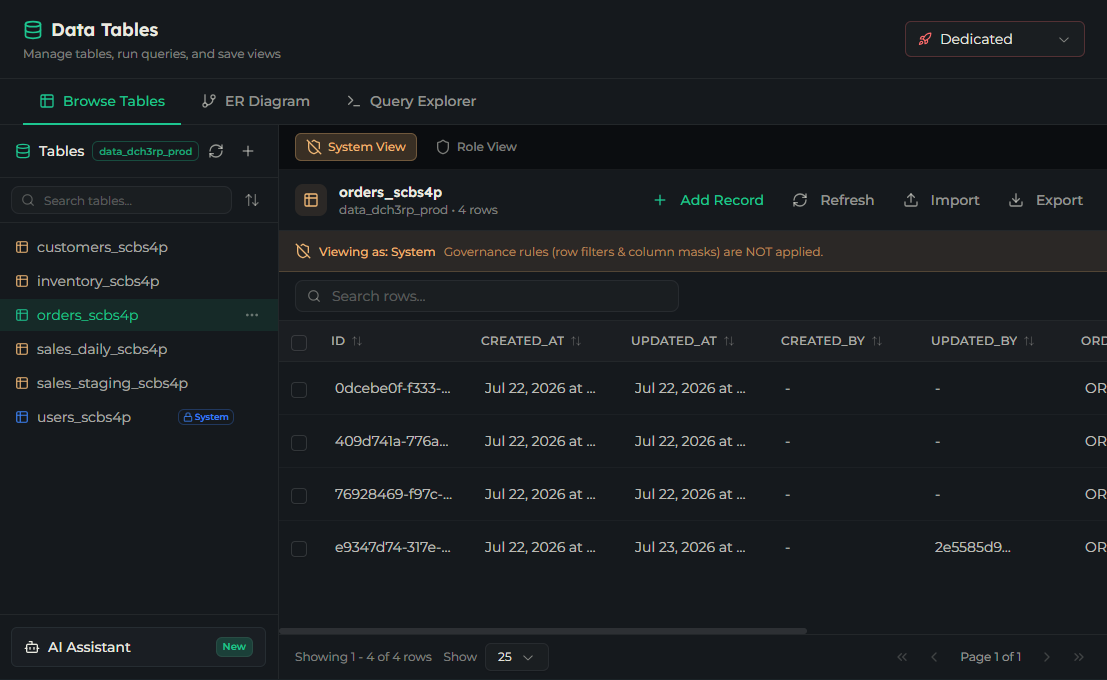Check the row 76928469-f97c checkbox

[299, 495]
